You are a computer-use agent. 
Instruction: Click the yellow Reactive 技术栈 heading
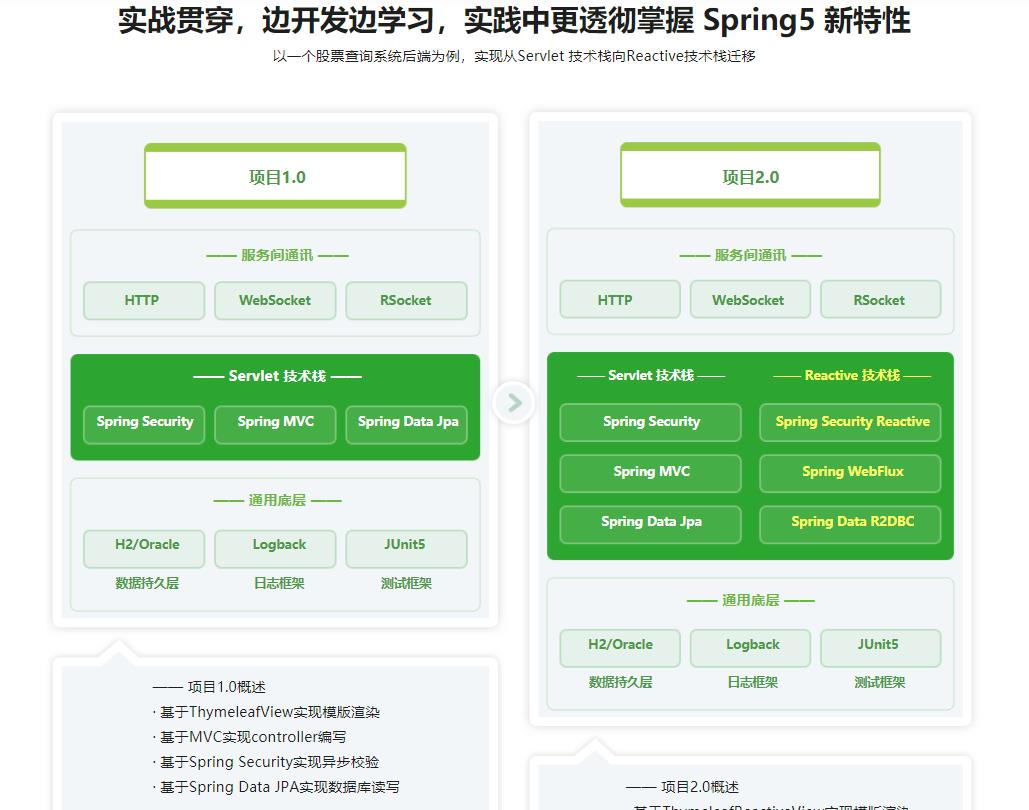click(x=852, y=375)
